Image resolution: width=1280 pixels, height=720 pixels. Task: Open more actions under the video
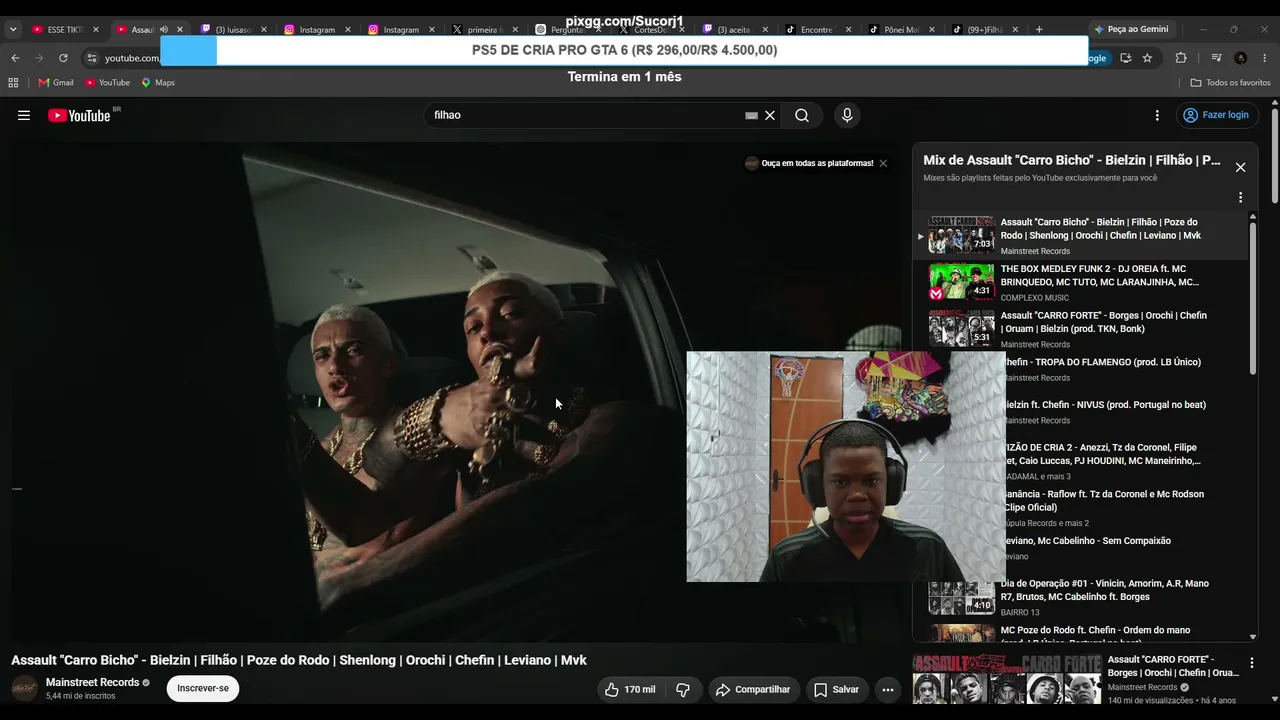887,689
